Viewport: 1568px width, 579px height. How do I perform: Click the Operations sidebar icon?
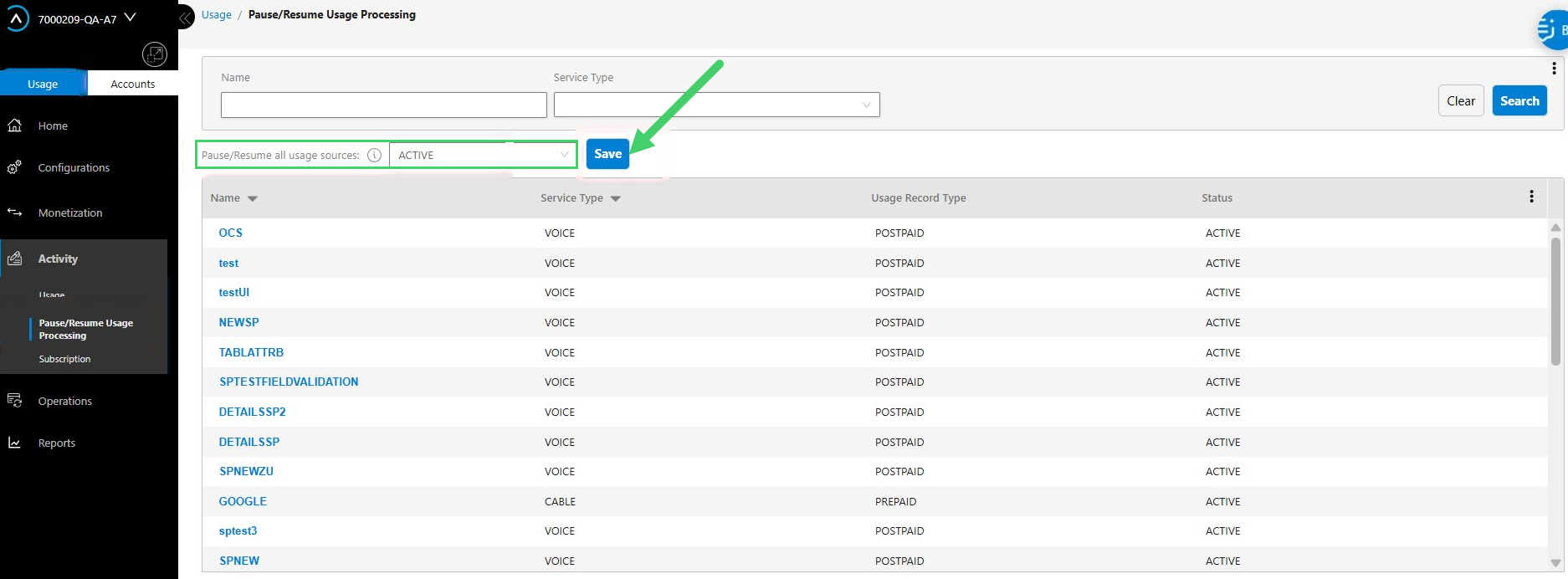14,401
